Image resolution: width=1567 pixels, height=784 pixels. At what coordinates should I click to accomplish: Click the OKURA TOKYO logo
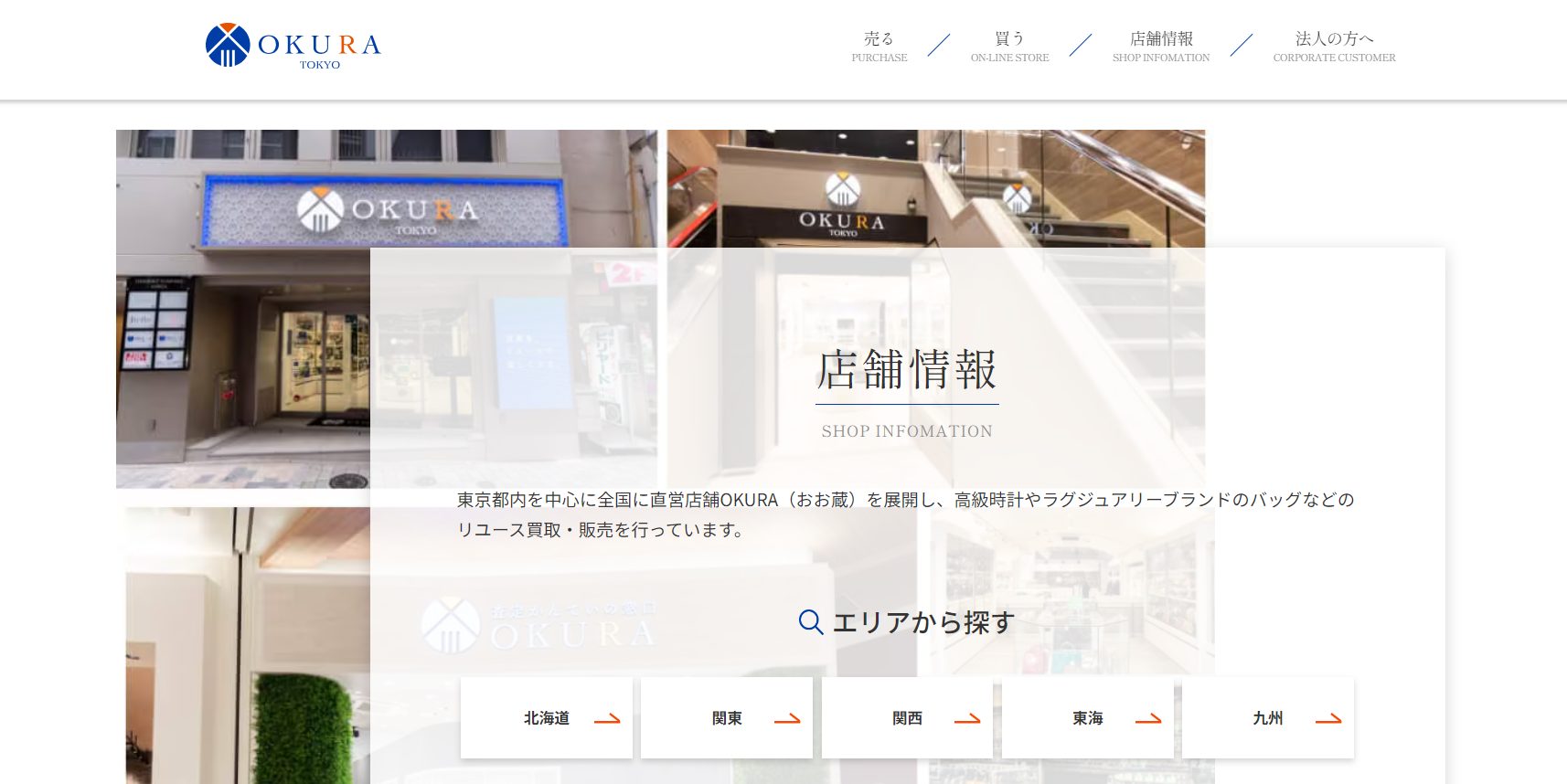tap(293, 46)
